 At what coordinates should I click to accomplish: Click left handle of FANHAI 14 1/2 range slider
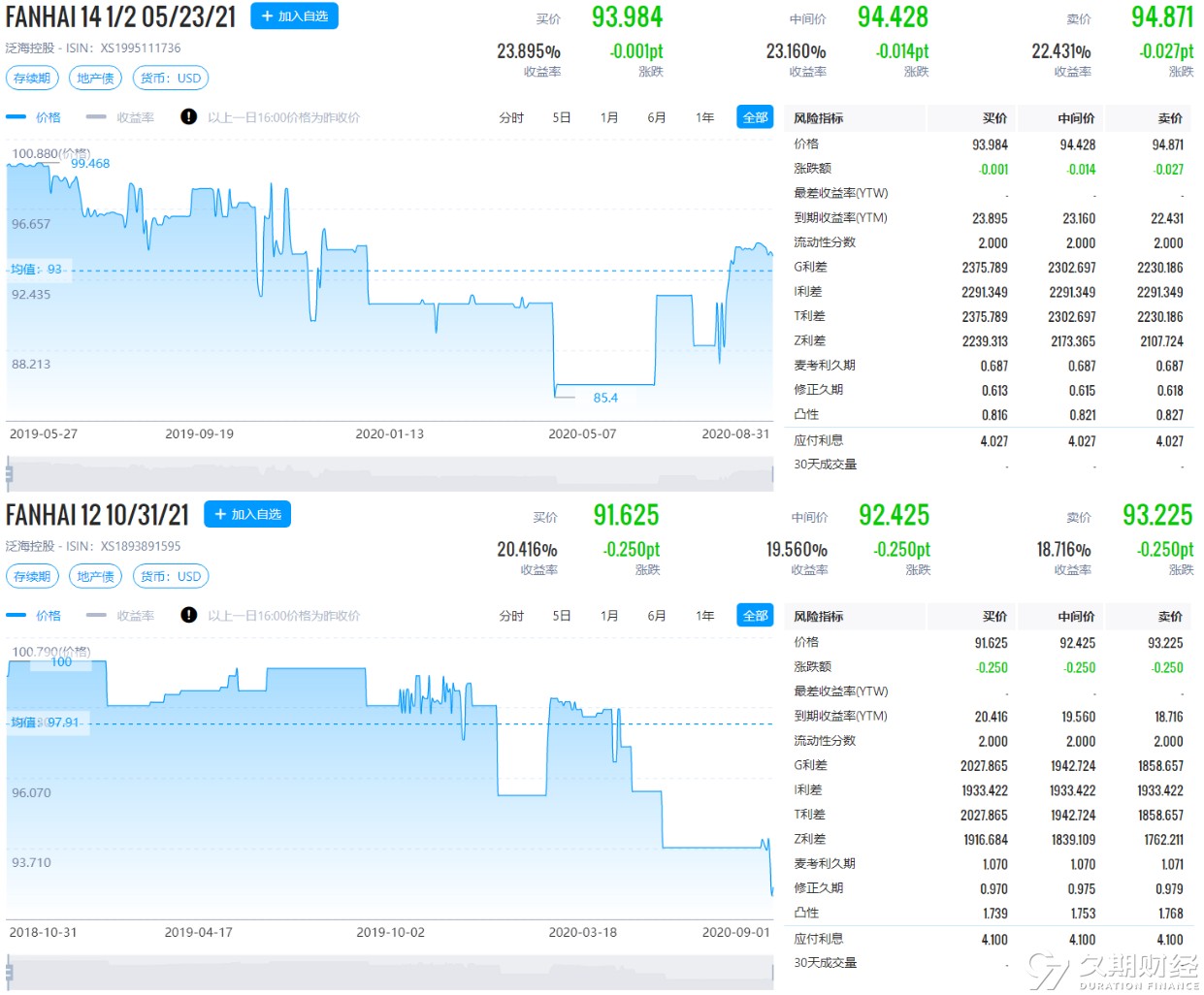9,474
